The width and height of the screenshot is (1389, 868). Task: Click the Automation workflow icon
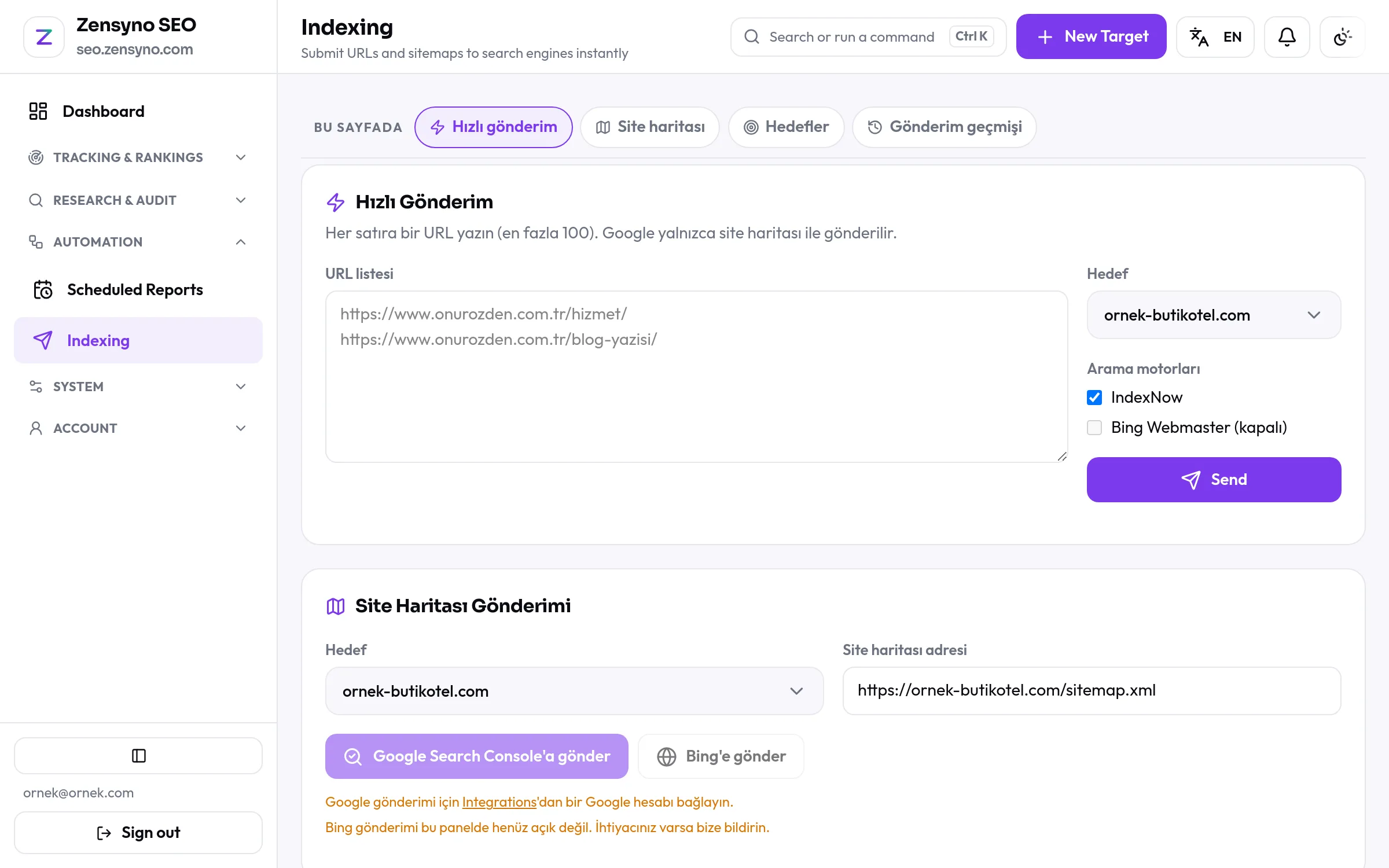[36, 242]
